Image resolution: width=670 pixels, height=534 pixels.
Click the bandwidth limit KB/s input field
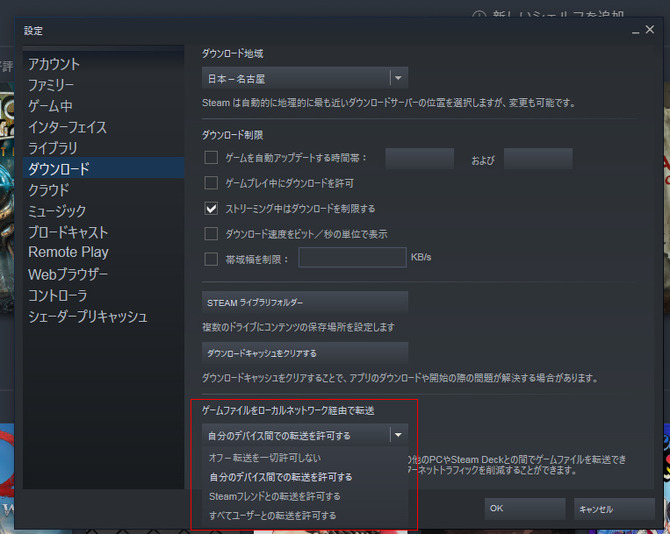coord(352,257)
